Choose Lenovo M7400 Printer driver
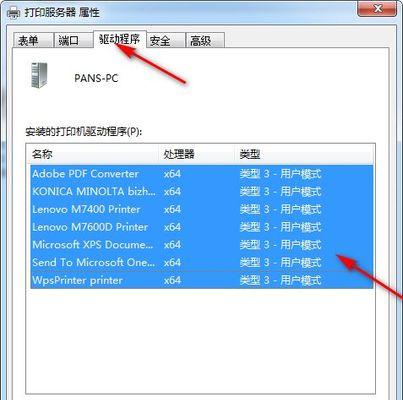This screenshot has height=400, width=403. [202, 209]
